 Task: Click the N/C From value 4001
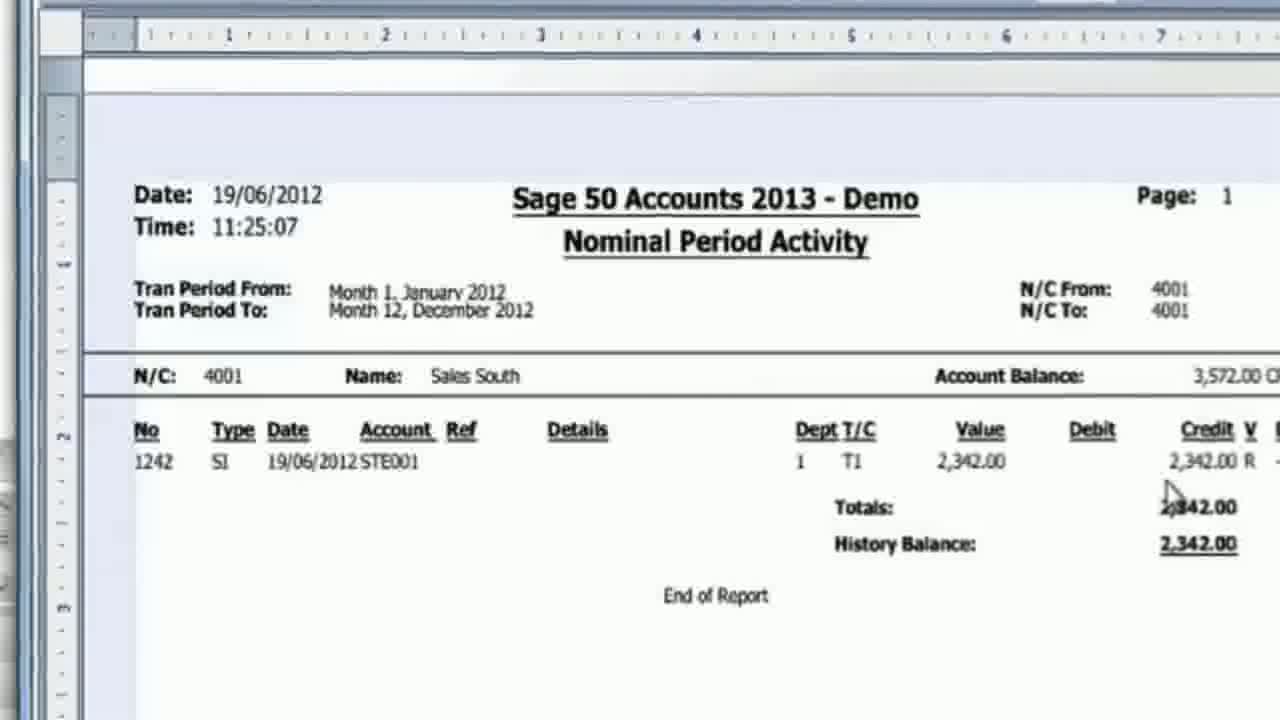pyautogui.click(x=1170, y=290)
